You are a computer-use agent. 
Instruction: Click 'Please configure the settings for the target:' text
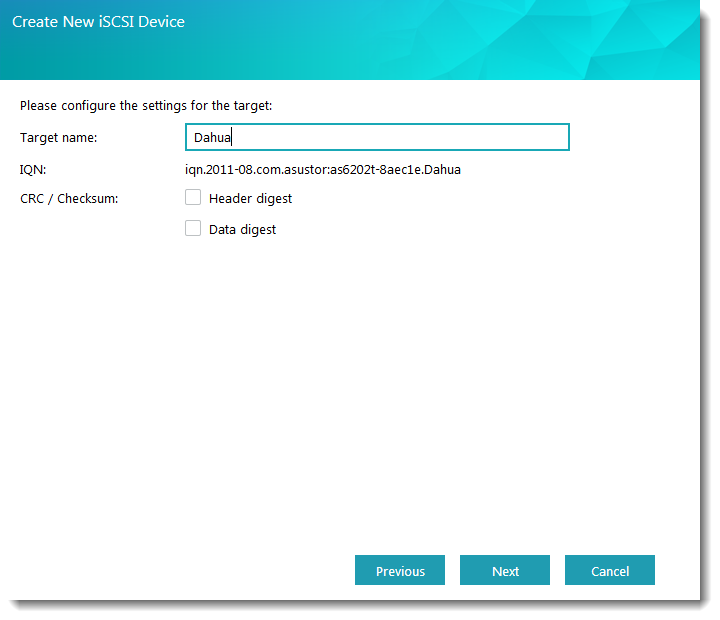click(146, 106)
